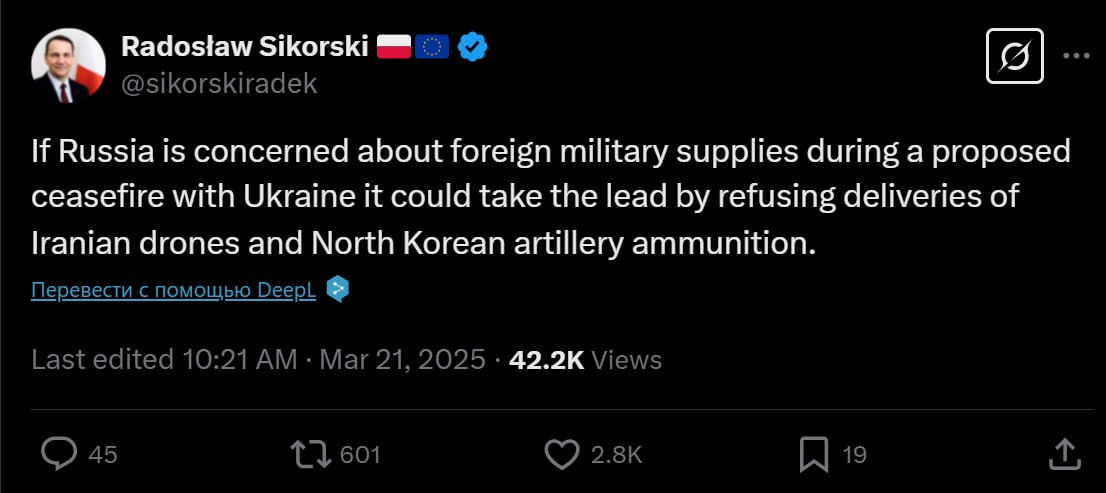Open the share upload-arrow menu
Viewport: 1106px width, 493px height.
(1064, 454)
